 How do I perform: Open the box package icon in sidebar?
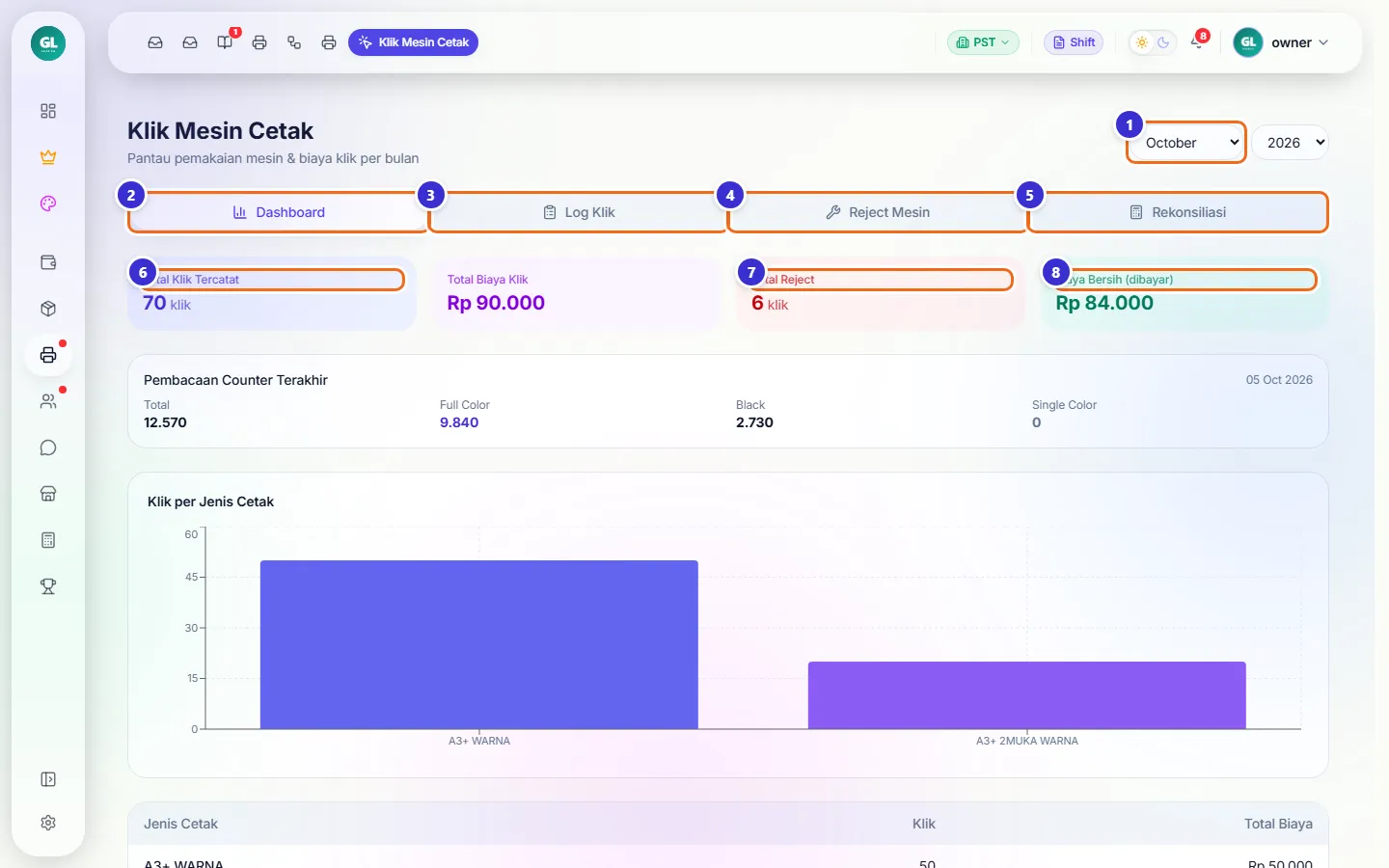coord(48,309)
